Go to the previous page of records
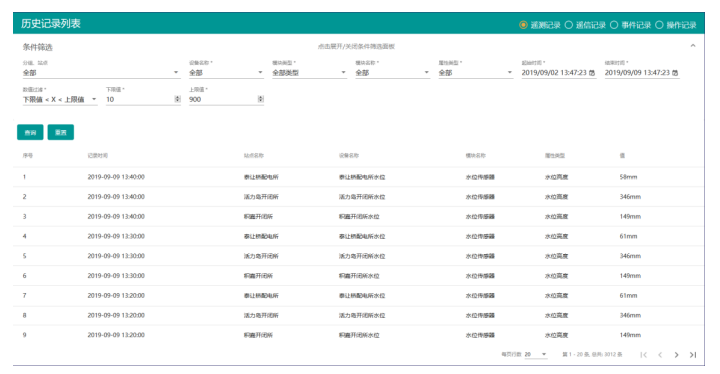 coord(660,354)
